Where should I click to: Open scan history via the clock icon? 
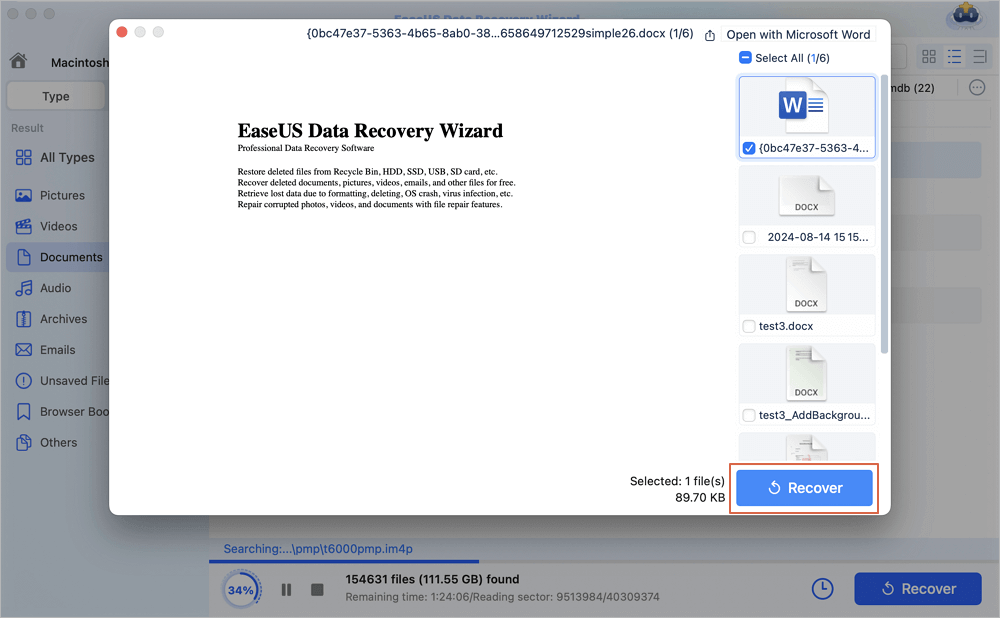[823, 589]
